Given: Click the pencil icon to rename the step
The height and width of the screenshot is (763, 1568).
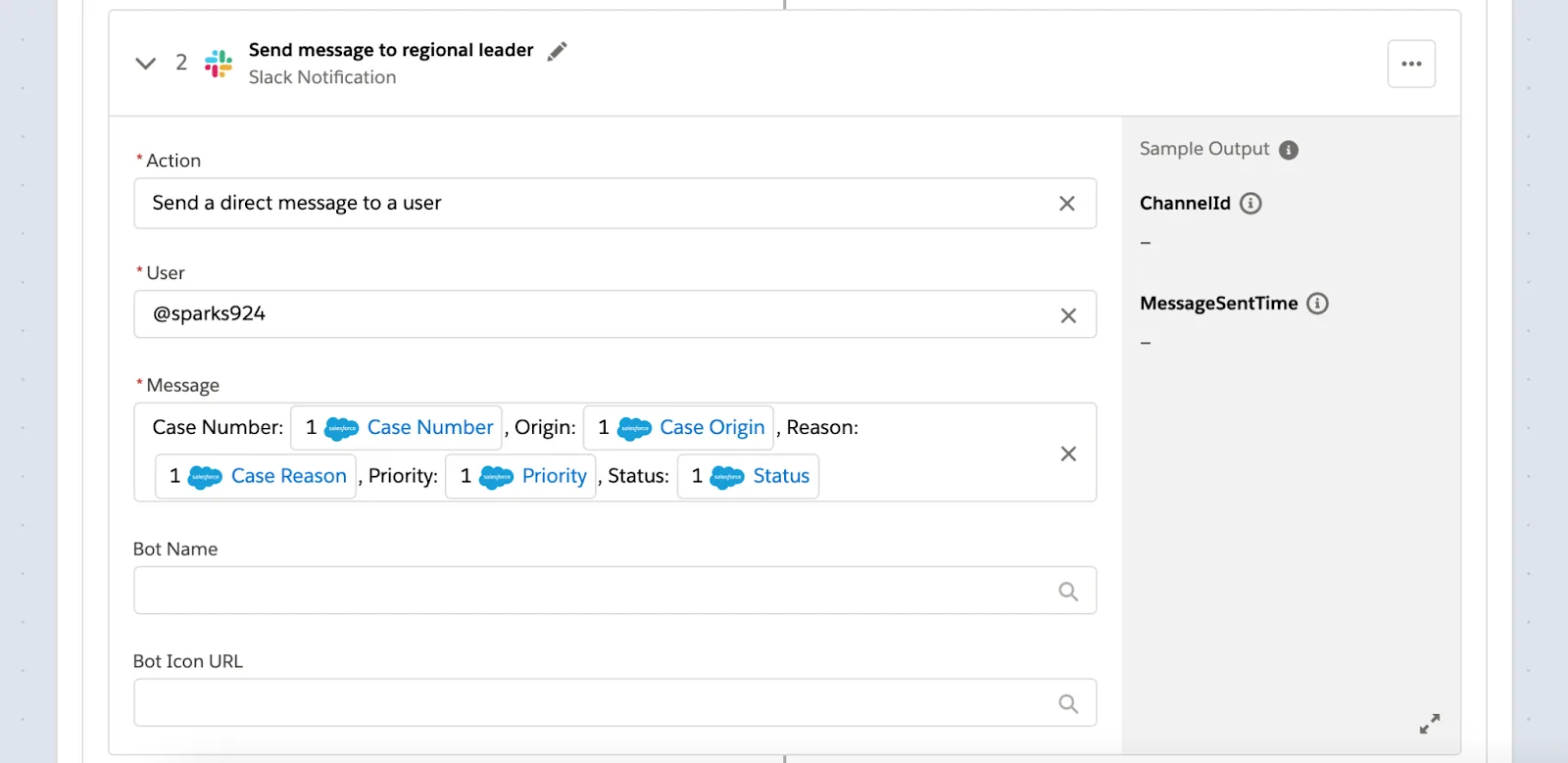Looking at the screenshot, I should pos(557,51).
